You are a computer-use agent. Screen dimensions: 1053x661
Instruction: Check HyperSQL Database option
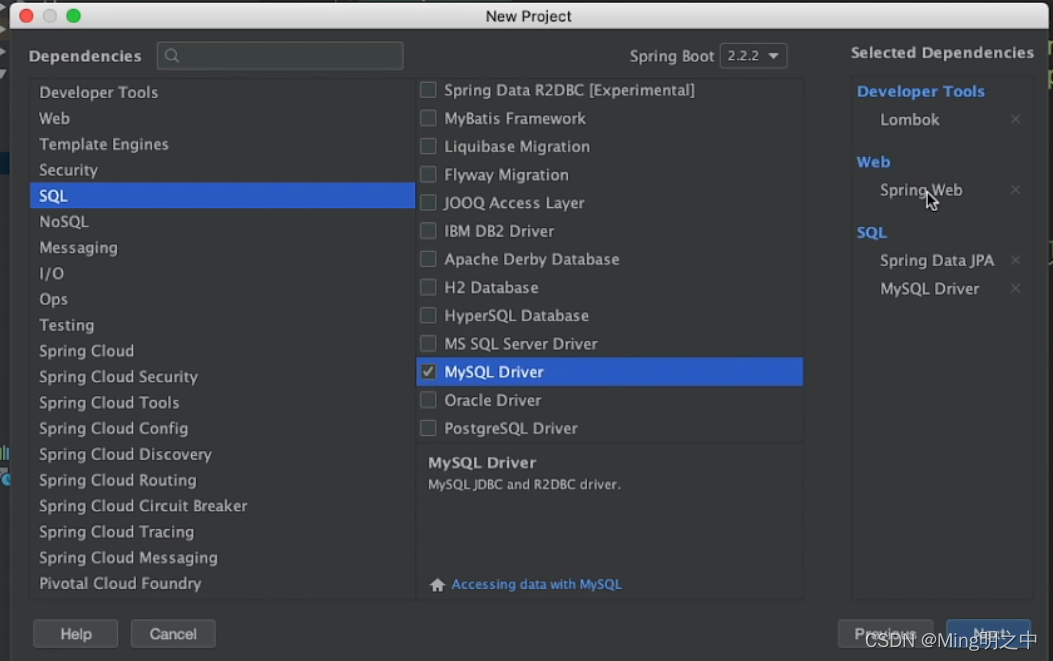tap(428, 316)
